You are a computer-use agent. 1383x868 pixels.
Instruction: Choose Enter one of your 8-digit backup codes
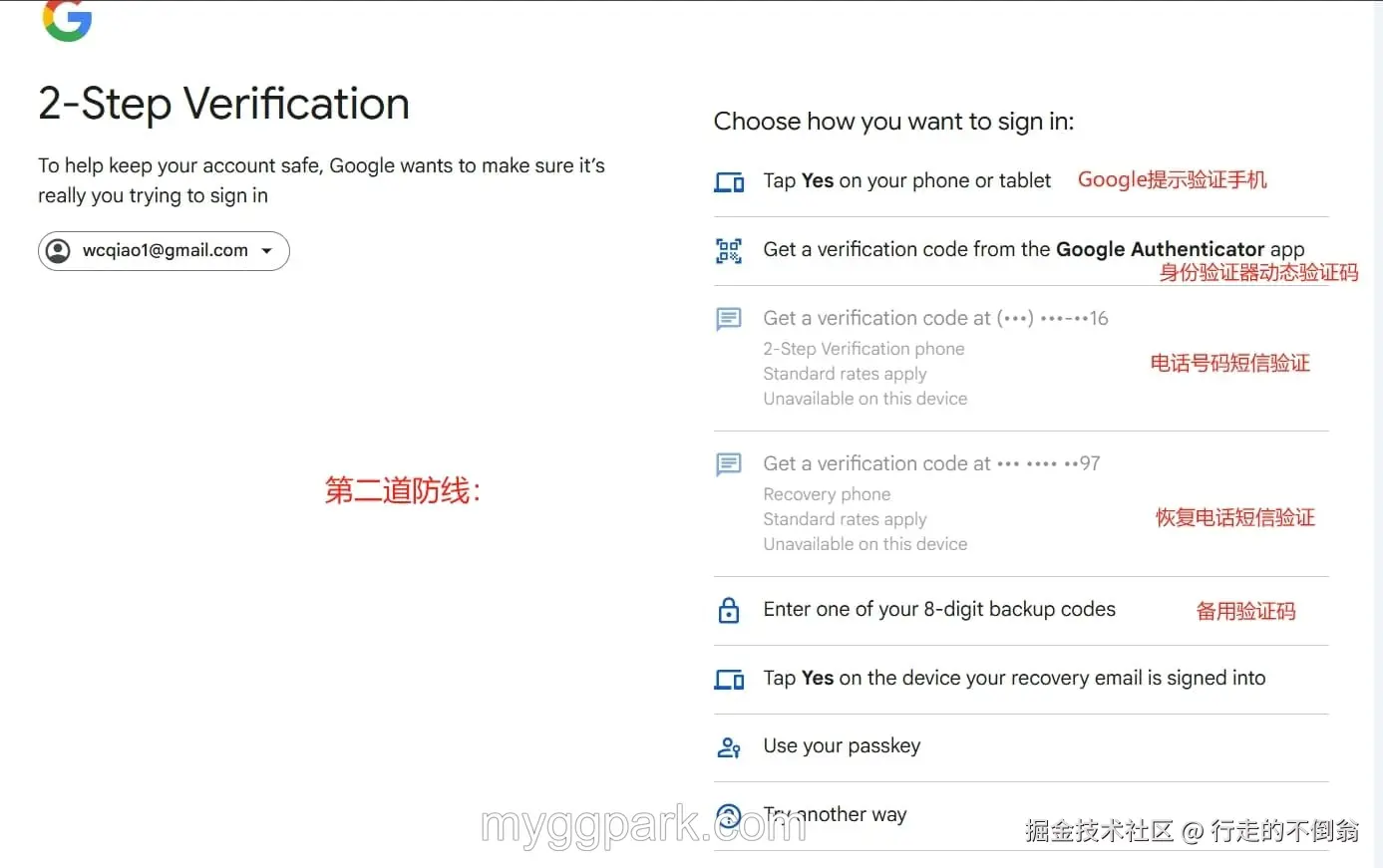pos(1021,610)
